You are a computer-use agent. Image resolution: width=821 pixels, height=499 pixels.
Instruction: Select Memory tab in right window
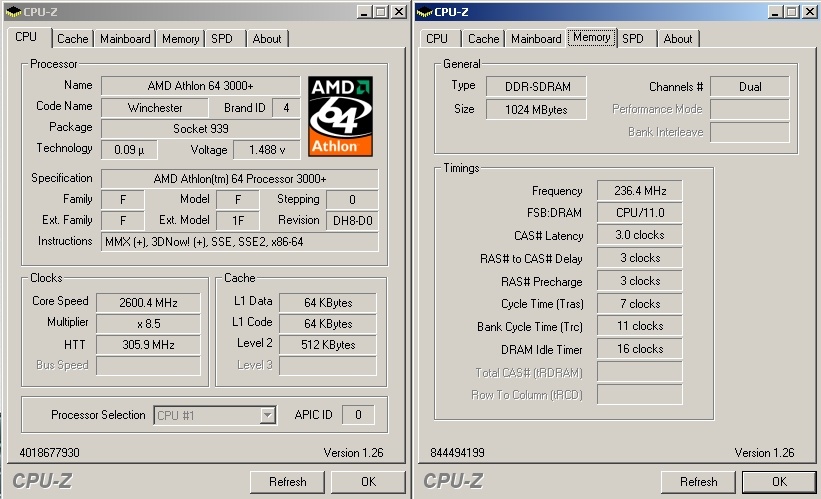click(x=592, y=37)
